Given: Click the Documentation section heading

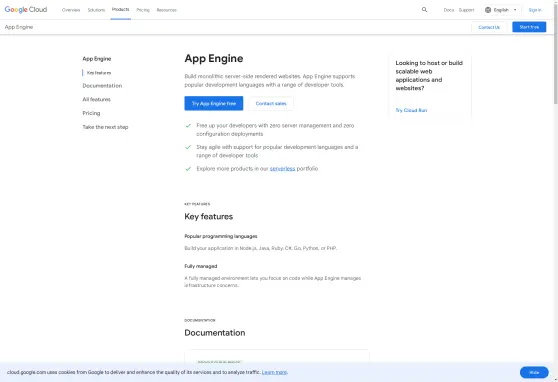Looking at the screenshot, I should pos(215,333).
